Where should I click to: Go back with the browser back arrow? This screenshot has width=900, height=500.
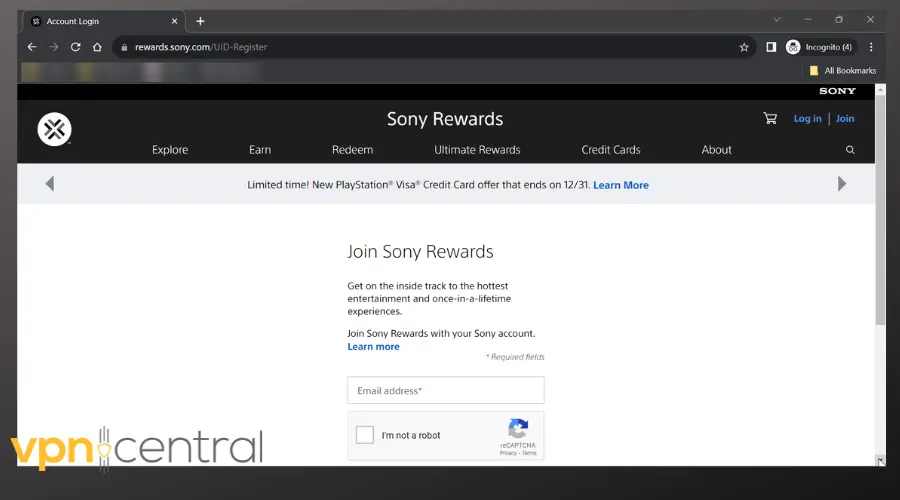click(32, 47)
